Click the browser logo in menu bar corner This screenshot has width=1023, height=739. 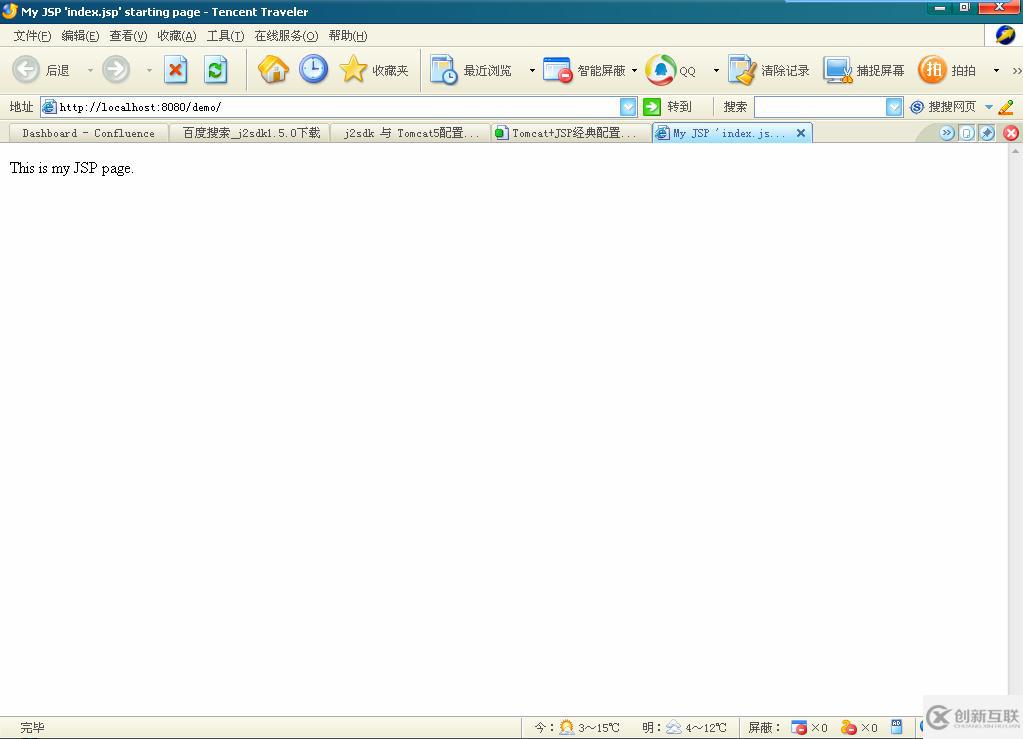click(x=1005, y=35)
